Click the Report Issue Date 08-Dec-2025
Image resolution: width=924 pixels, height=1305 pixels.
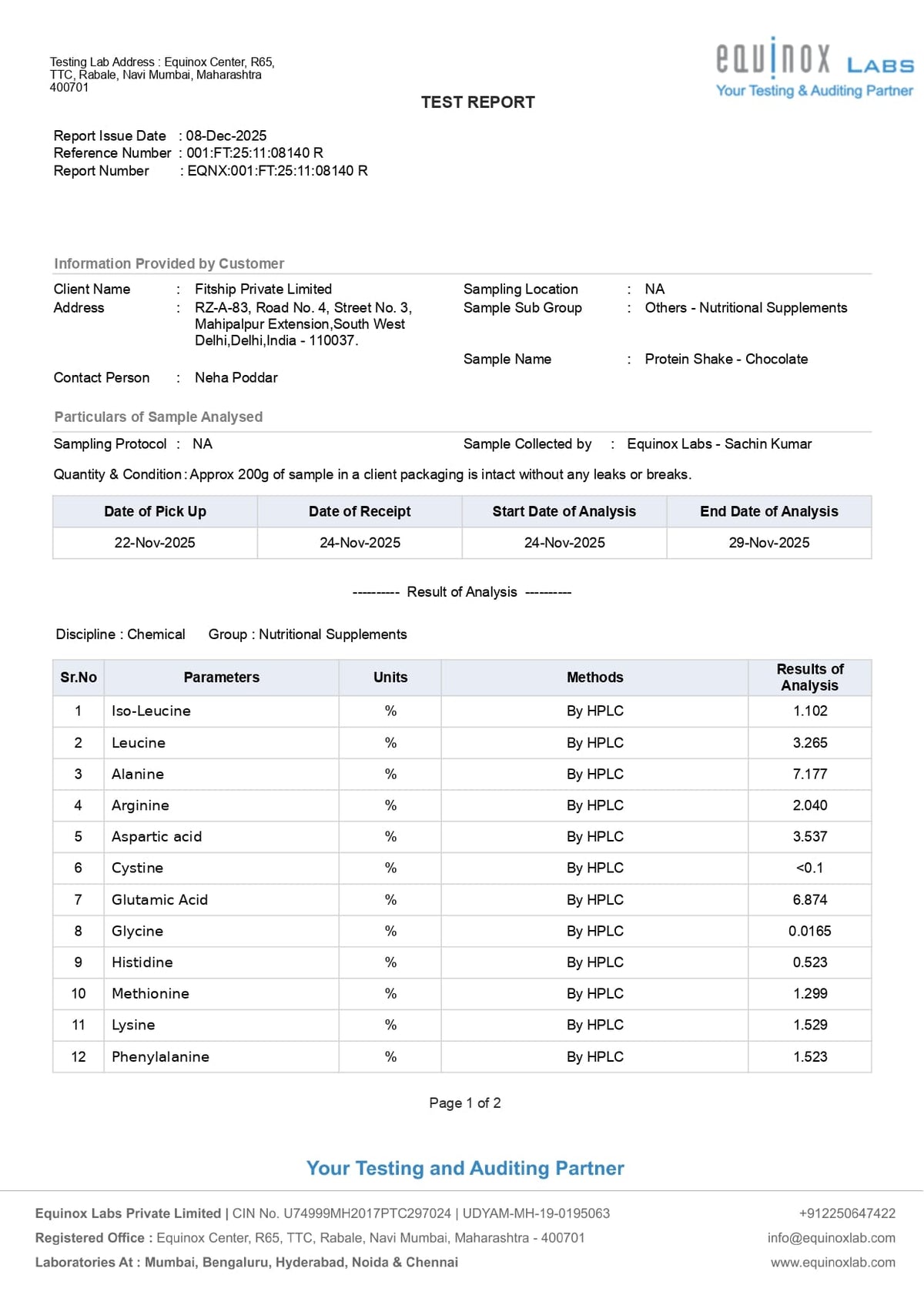pyautogui.click(x=226, y=136)
